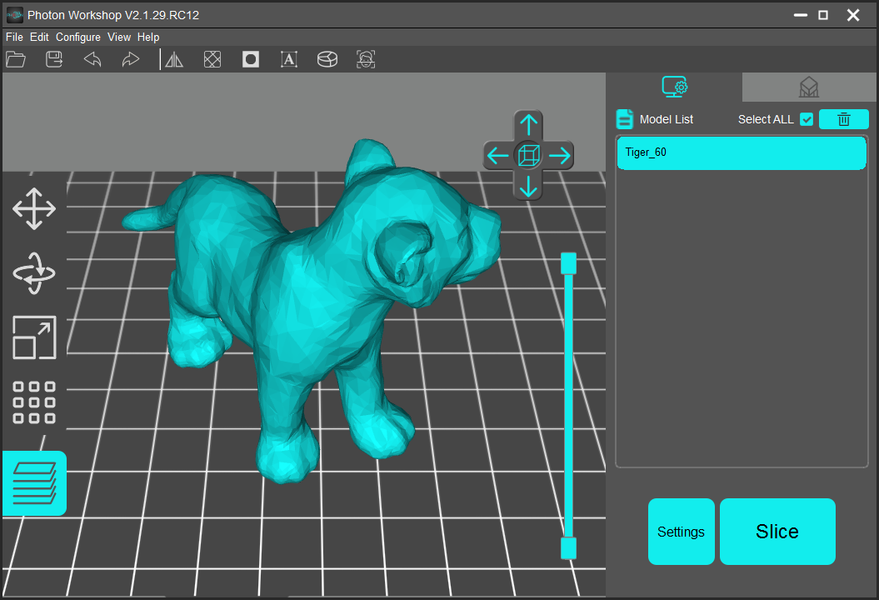Image resolution: width=879 pixels, height=600 pixels.
Task: Select the Mirror tool in the toolbar
Action: [x=174, y=59]
